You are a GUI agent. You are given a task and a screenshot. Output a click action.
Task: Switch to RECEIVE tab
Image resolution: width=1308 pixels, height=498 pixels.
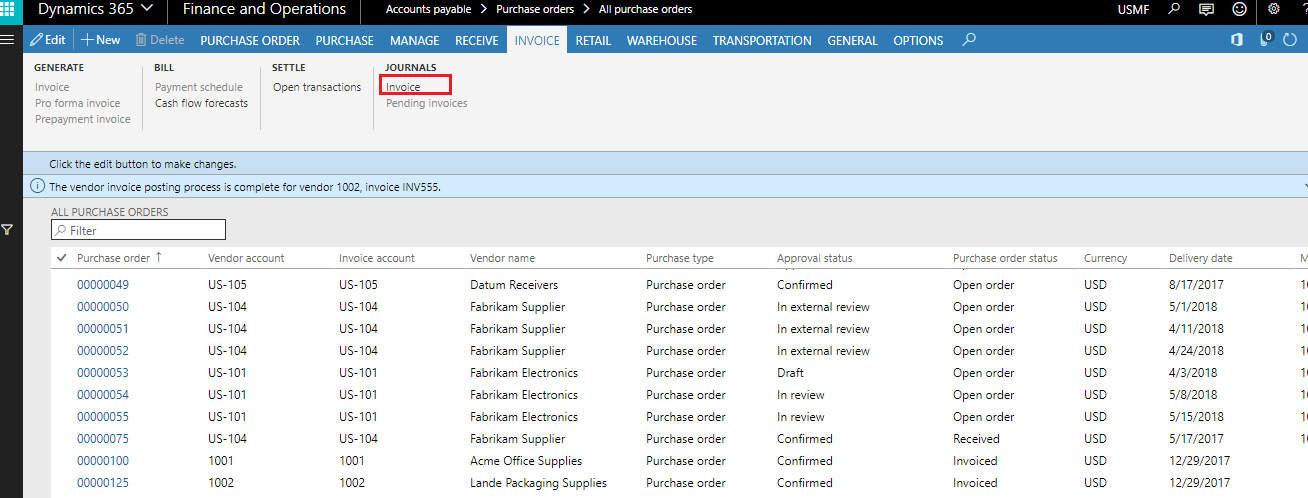(x=477, y=40)
